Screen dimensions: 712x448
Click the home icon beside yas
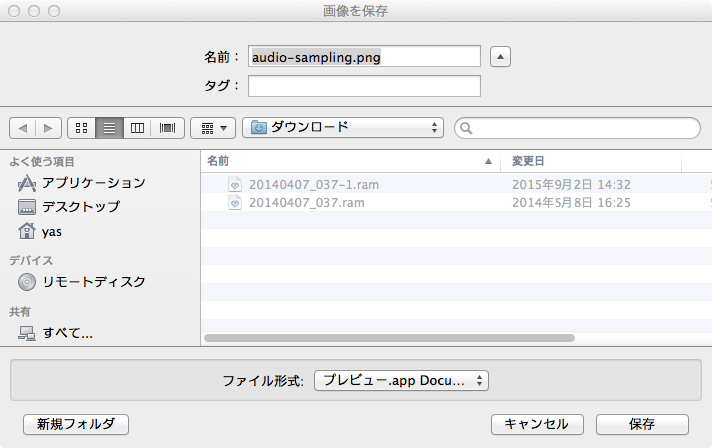click(27, 231)
